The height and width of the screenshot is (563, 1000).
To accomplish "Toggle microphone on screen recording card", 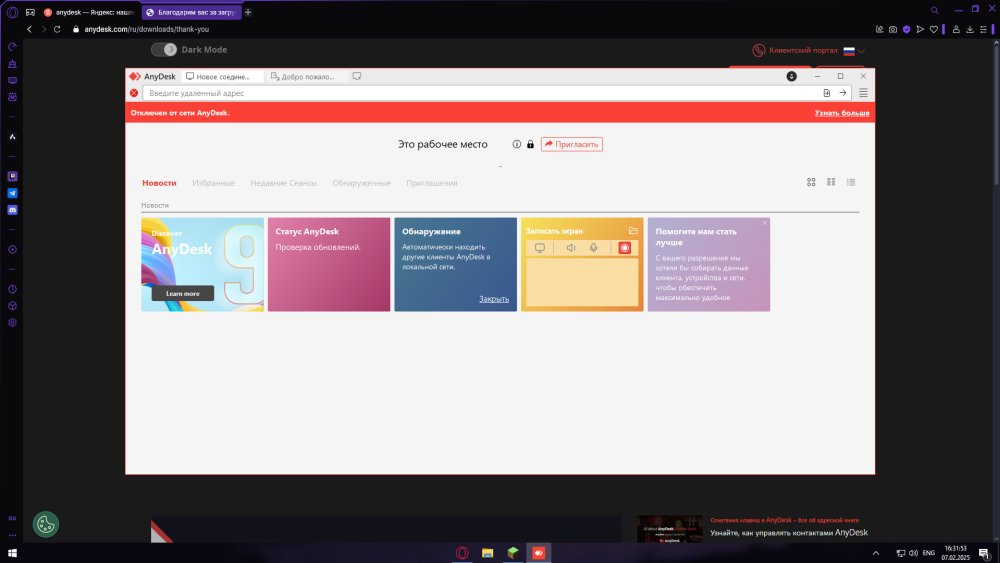I will coord(593,248).
